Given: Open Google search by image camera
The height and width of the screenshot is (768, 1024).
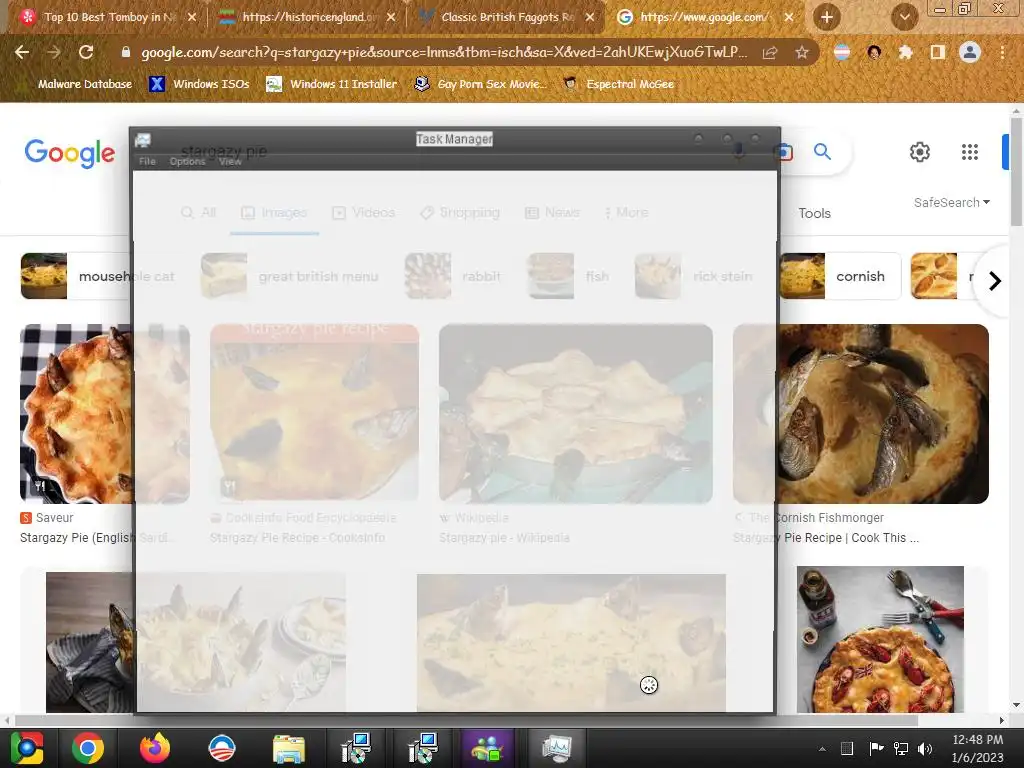Looking at the screenshot, I should click(x=783, y=152).
